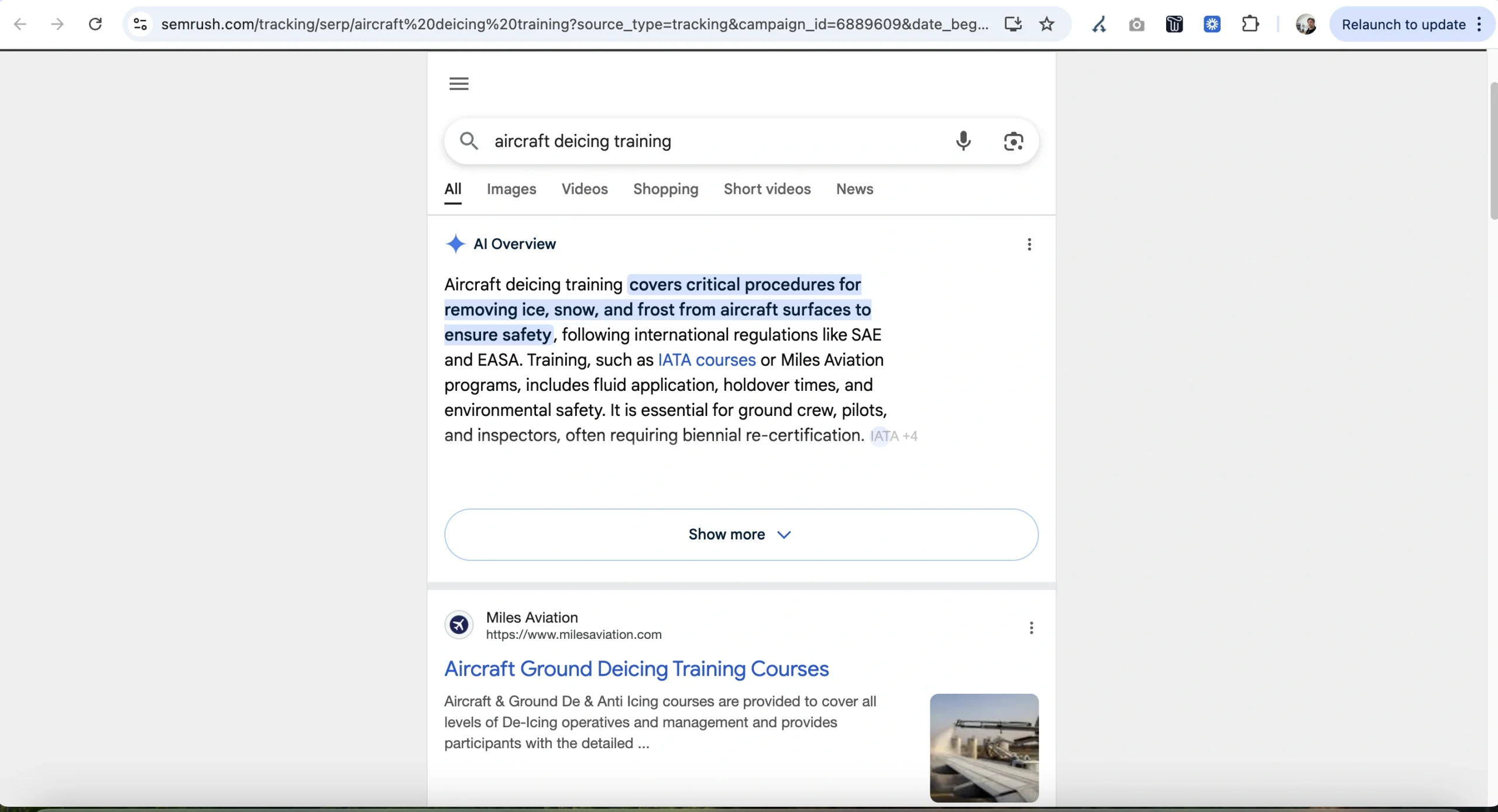Image resolution: width=1498 pixels, height=812 pixels.
Task: Click the Google Lens camera icon
Action: click(1013, 141)
